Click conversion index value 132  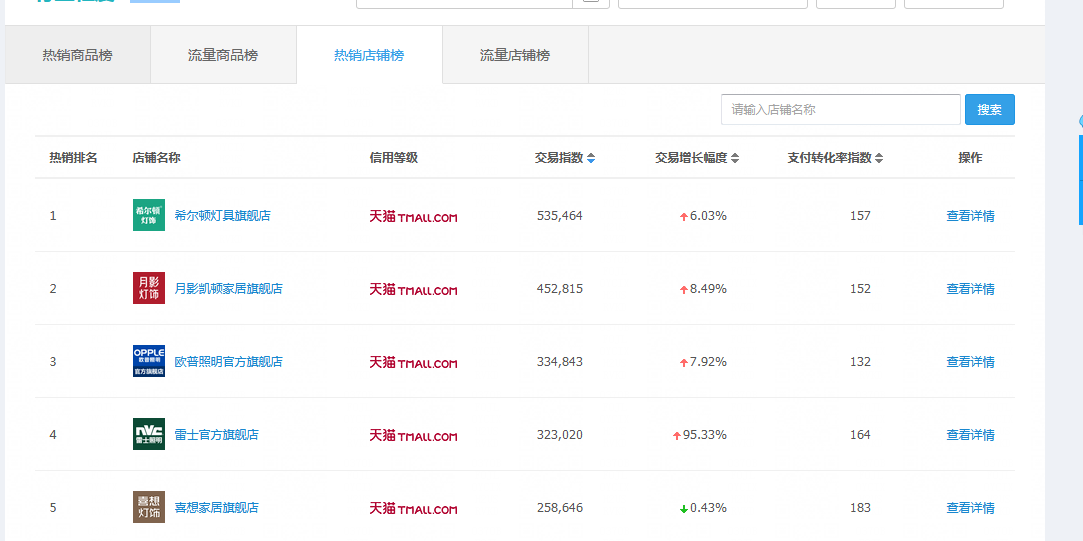tap(860, 361)
